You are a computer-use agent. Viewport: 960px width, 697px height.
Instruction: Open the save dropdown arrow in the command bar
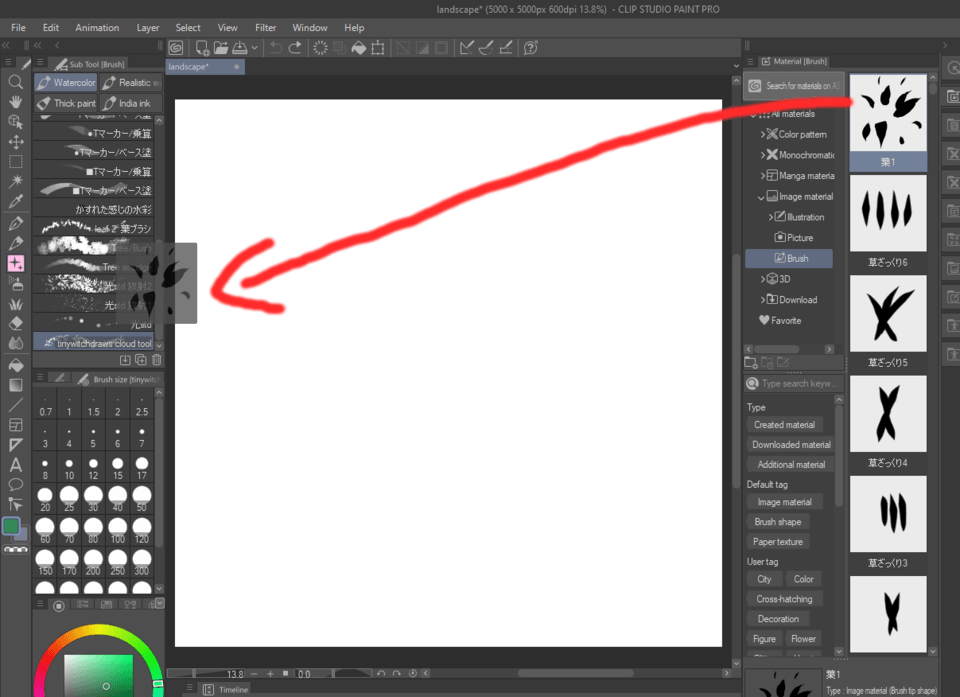click(254, 48)
